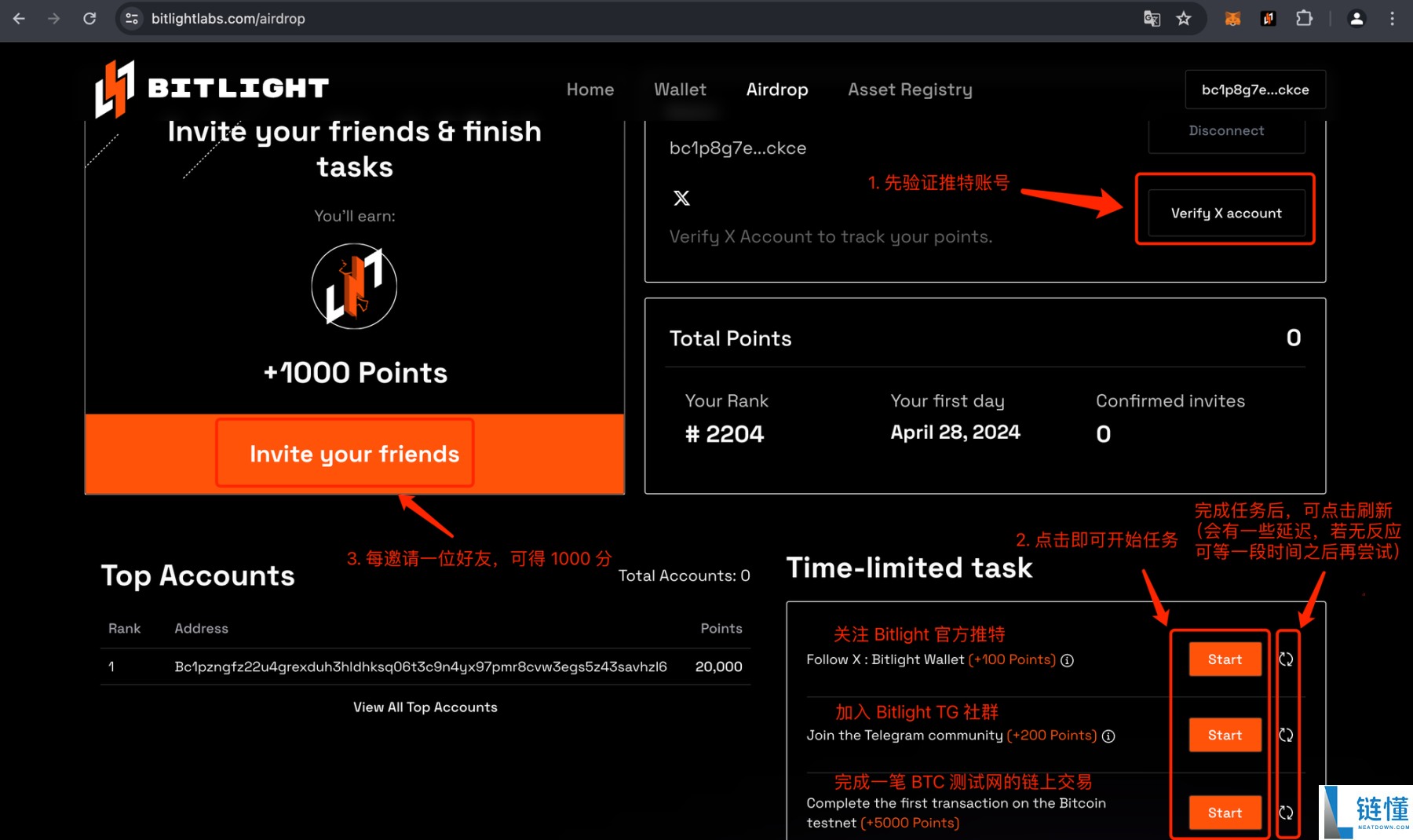Refresh the Bitcoin testnet transaction task
The width and height of the screenshot is (1413, 840).
click(1286, 813)
